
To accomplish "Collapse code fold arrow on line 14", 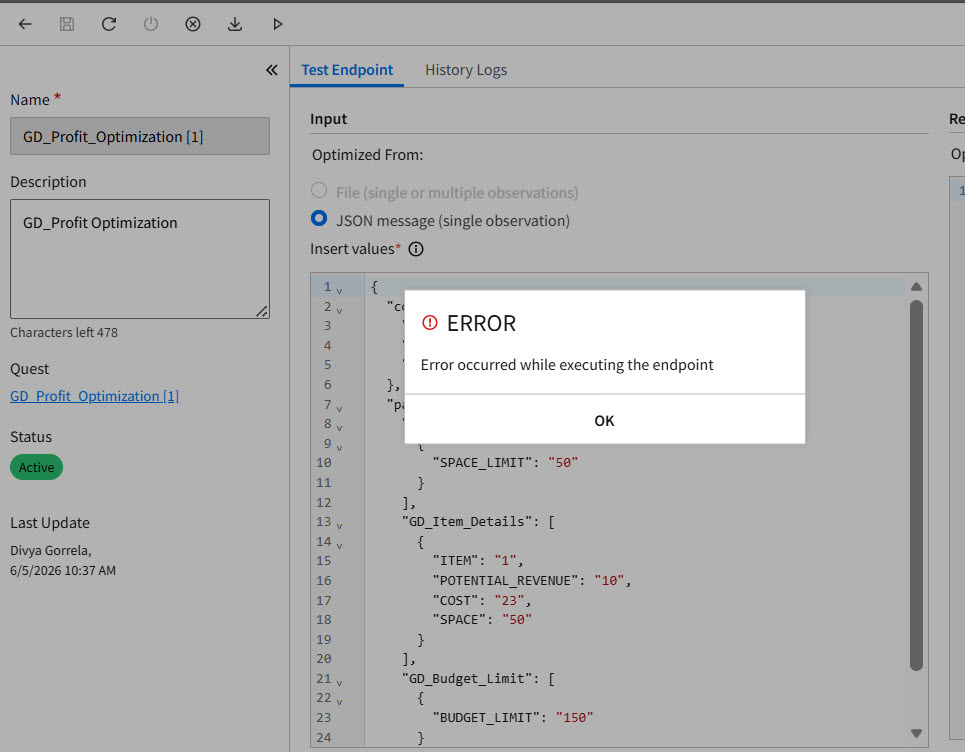I will (x=339, y=545).
